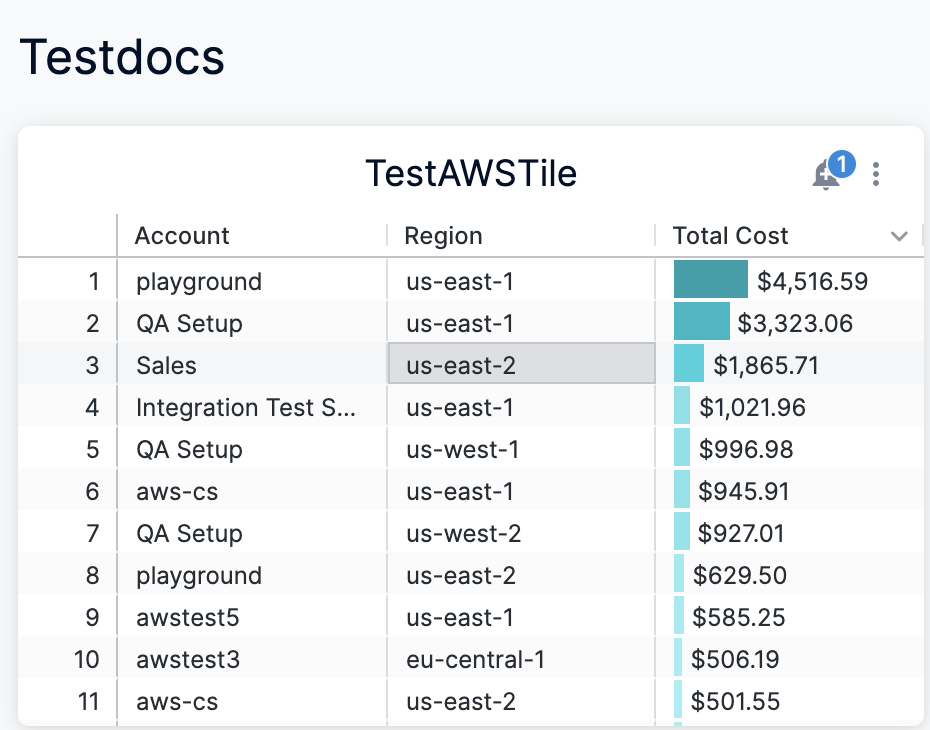Click the alert bell icon with badge
Image resolution: width=930 pixels, height=730 pixels.
(x=827, y=175)
